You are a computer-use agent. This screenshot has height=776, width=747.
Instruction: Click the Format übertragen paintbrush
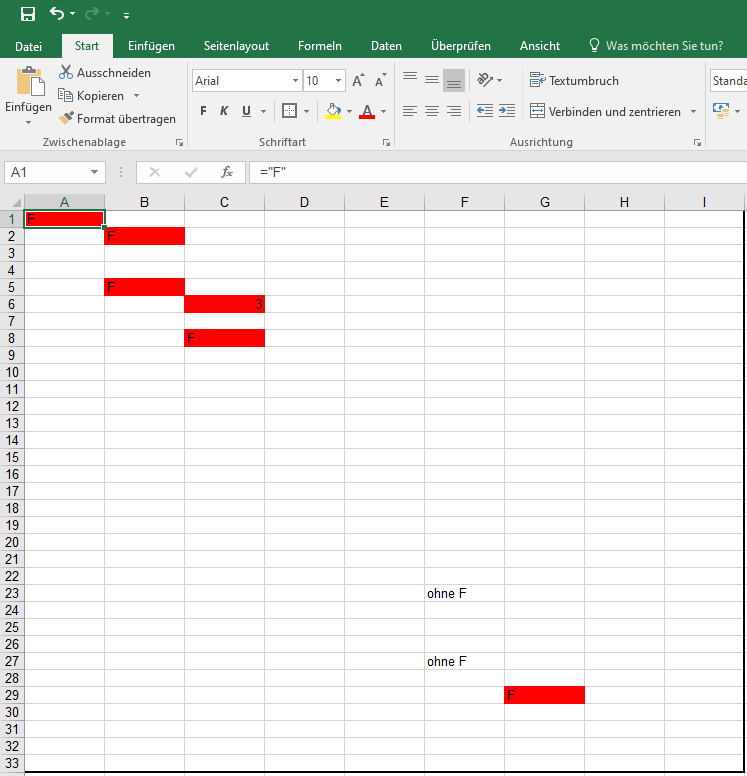pyautogui.click(x=66, y=118)
